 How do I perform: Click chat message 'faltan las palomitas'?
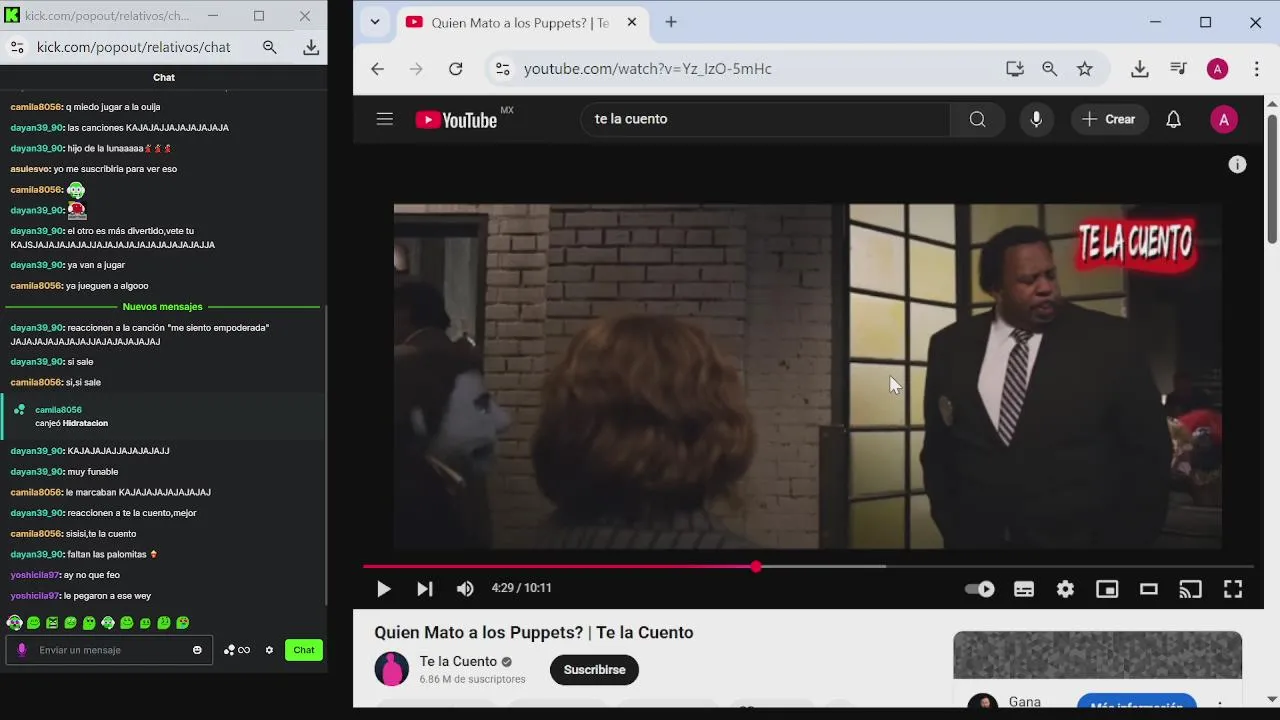pos(106,555)
